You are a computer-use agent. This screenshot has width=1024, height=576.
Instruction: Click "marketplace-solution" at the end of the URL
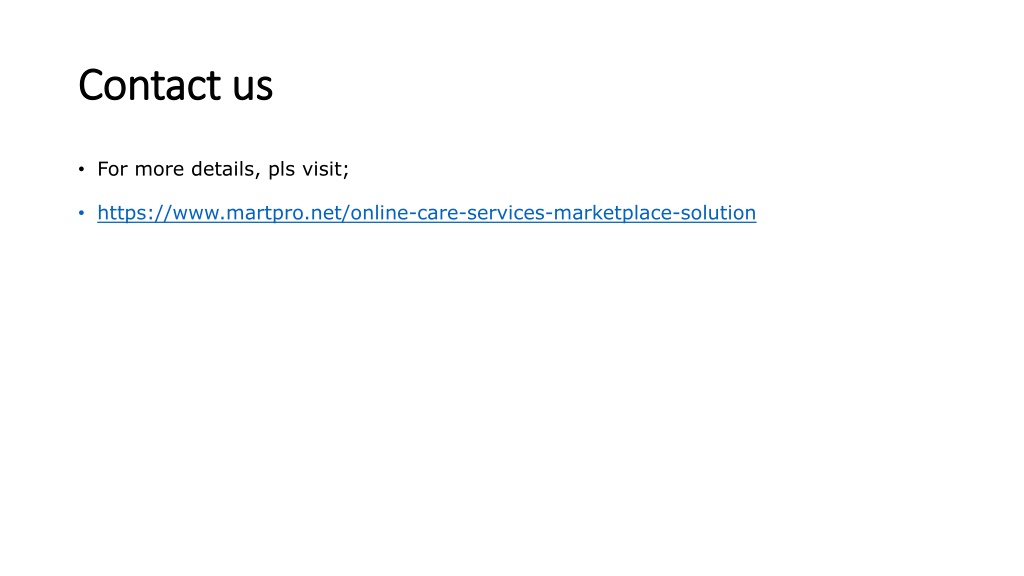coord(654,213)
